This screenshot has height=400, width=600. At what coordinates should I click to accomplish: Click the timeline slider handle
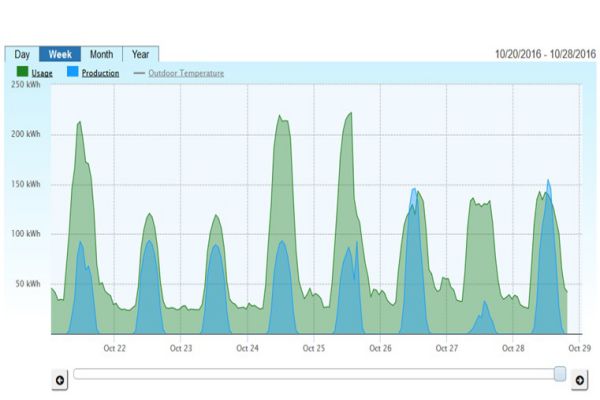tap(560, 374)
